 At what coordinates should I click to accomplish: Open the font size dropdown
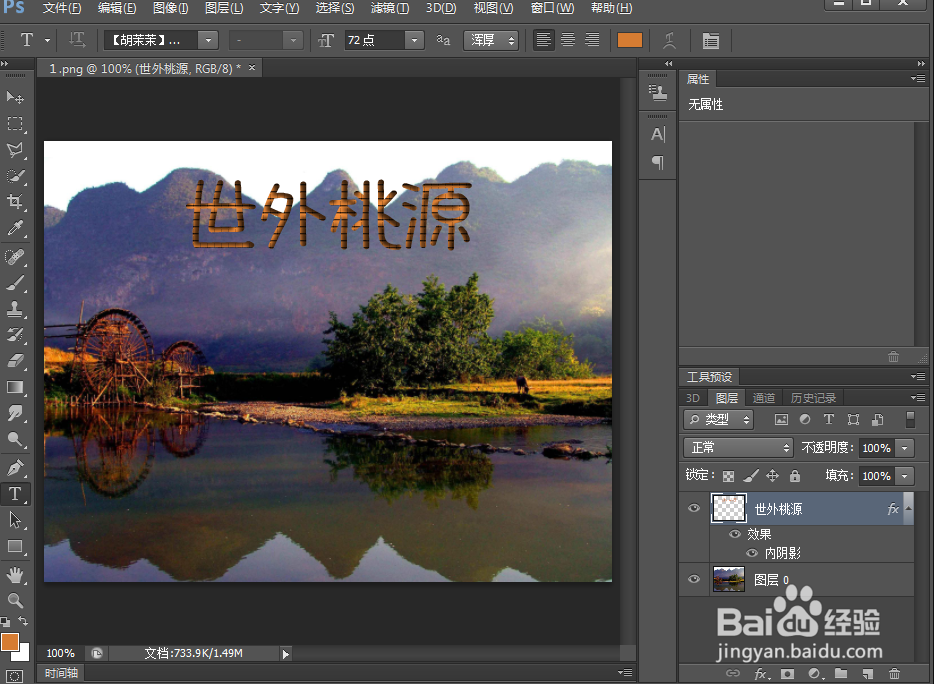pyautogui.click(x=414, y=40)
